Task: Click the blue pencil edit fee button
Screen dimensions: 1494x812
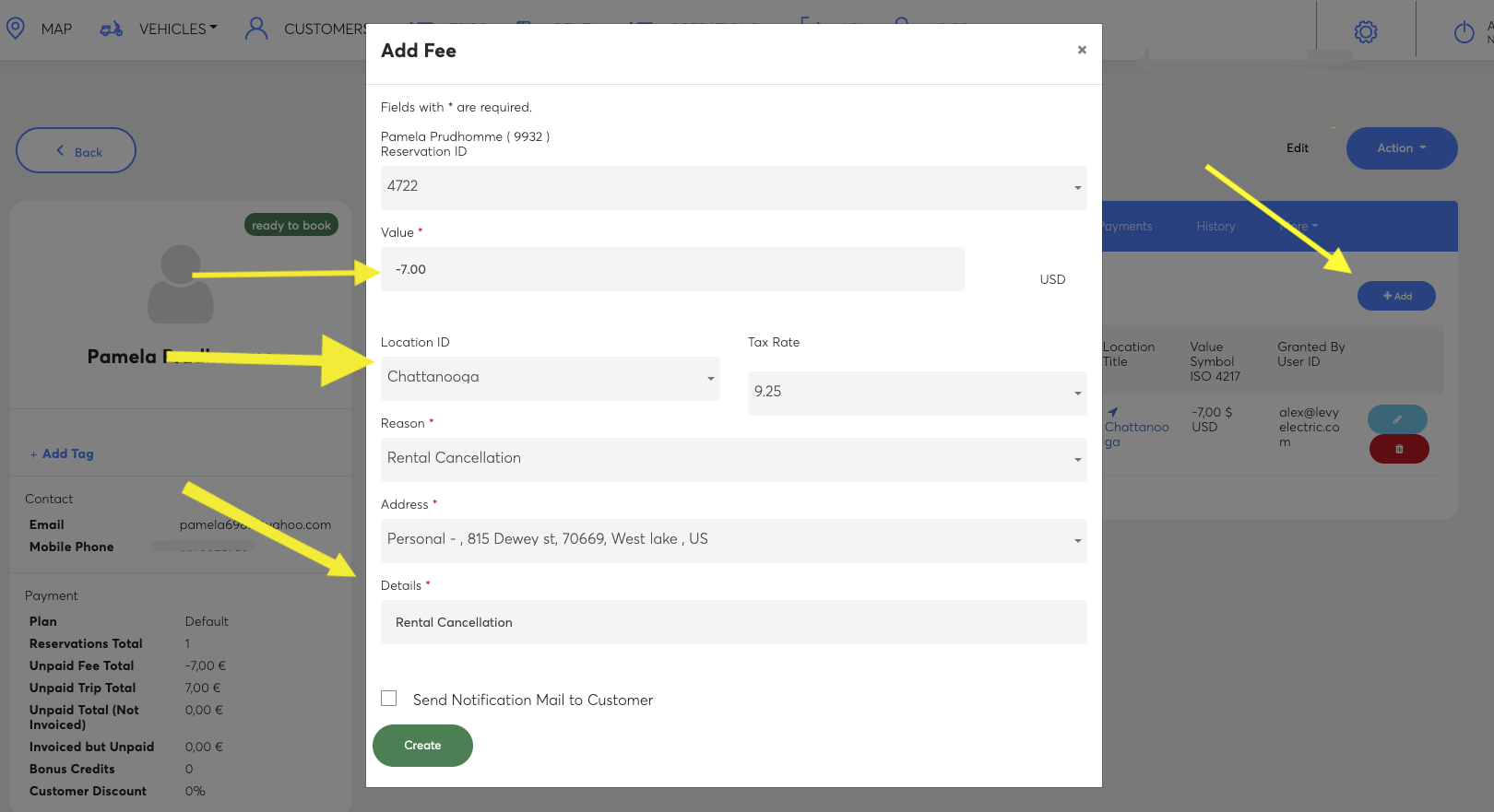Action: (x=1397, y=419)
